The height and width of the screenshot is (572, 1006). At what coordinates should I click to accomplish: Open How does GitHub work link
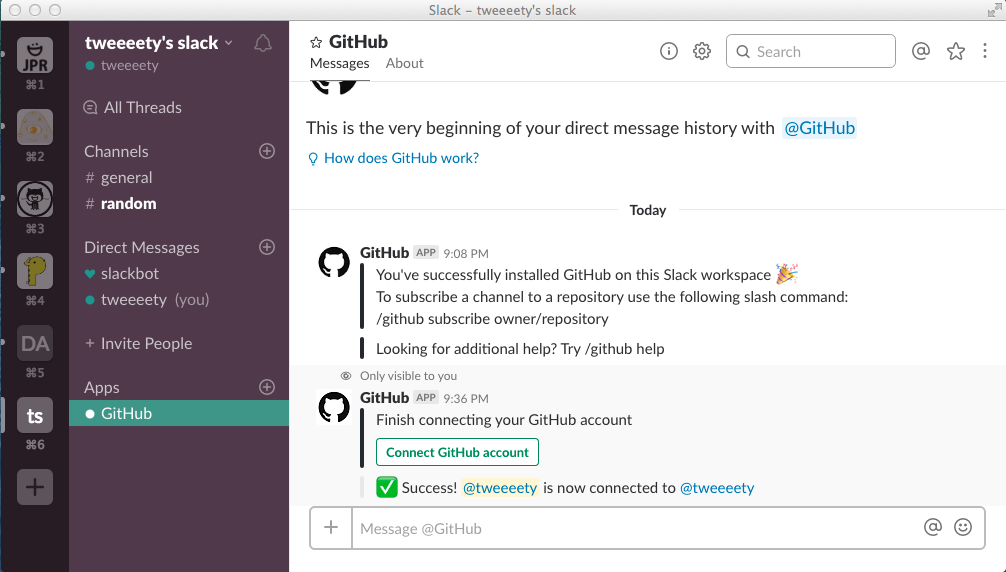click(x=401, y=158)
